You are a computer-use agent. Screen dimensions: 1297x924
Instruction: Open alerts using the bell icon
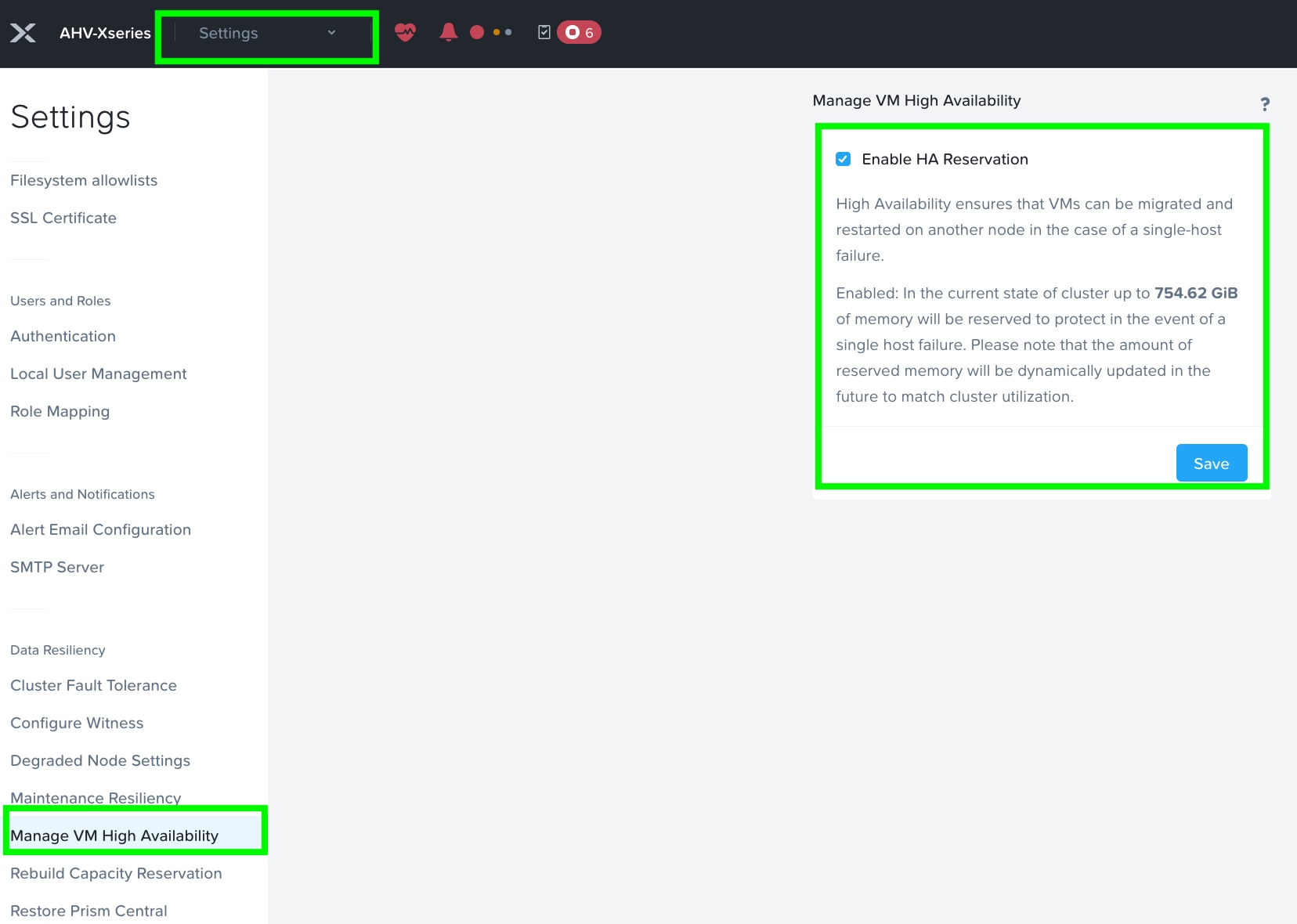point(448,32)
